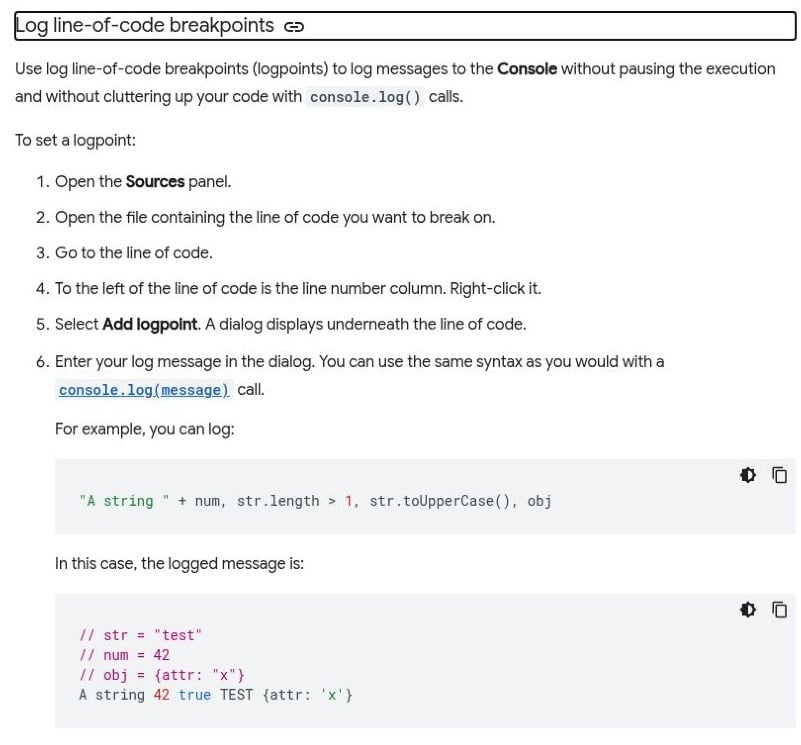Click the "To set a logpoint:" line
Screen dimensions: 801x745
[76, 140]
